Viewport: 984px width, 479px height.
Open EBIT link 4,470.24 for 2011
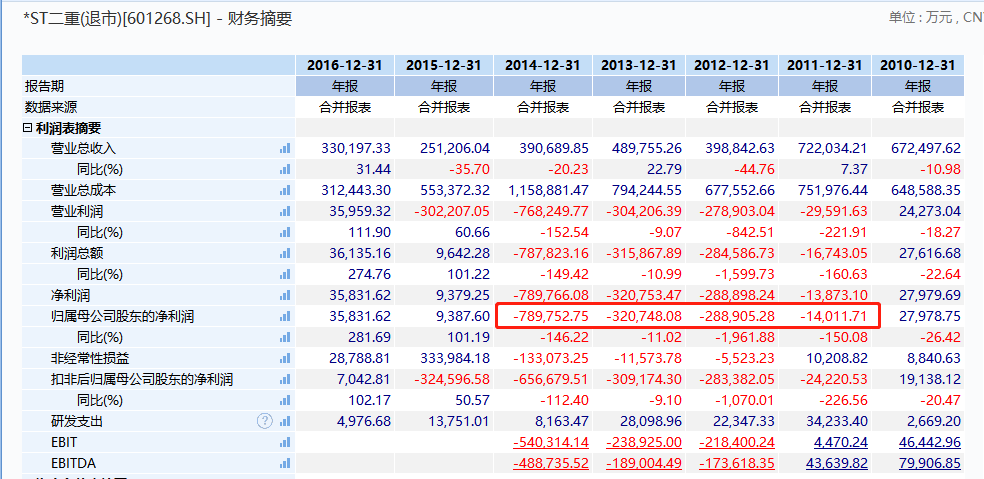pos(841,443)
